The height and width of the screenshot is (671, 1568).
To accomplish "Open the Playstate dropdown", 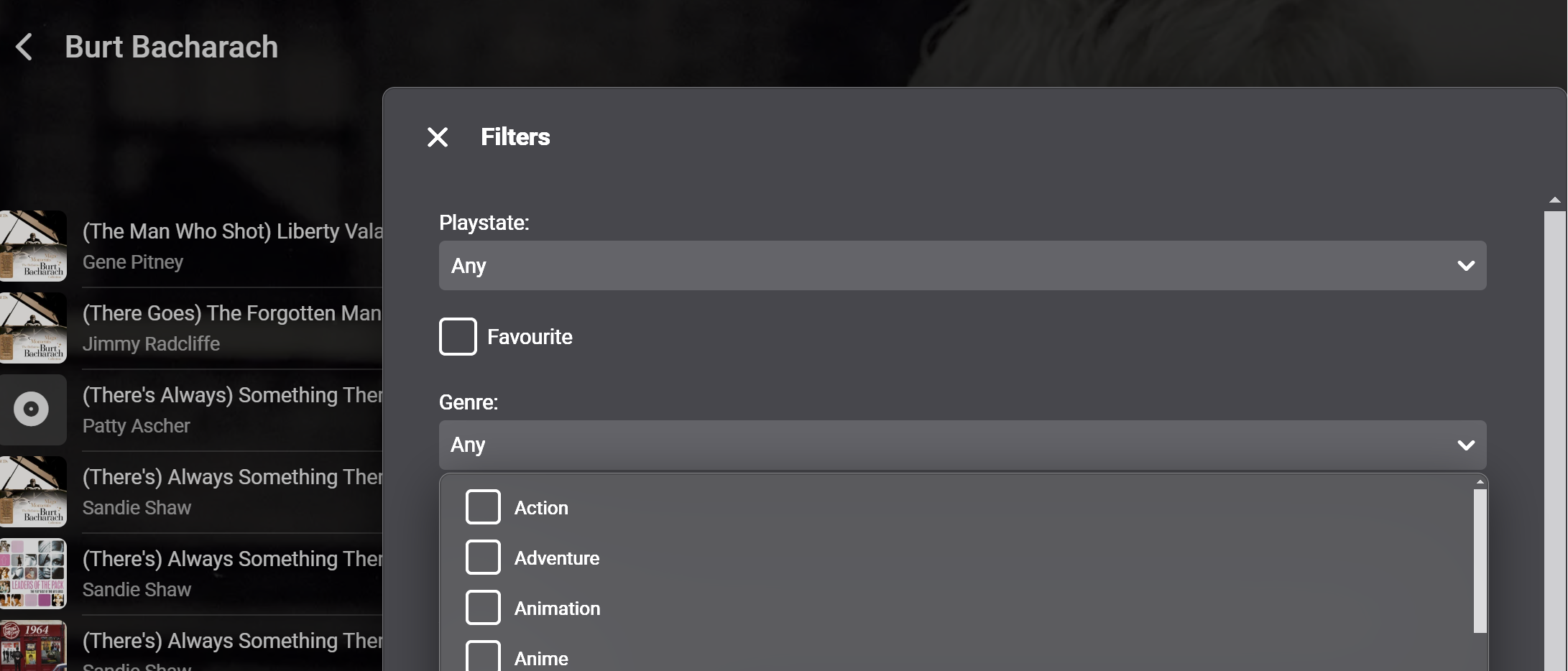I will click(x=961, y=266).
